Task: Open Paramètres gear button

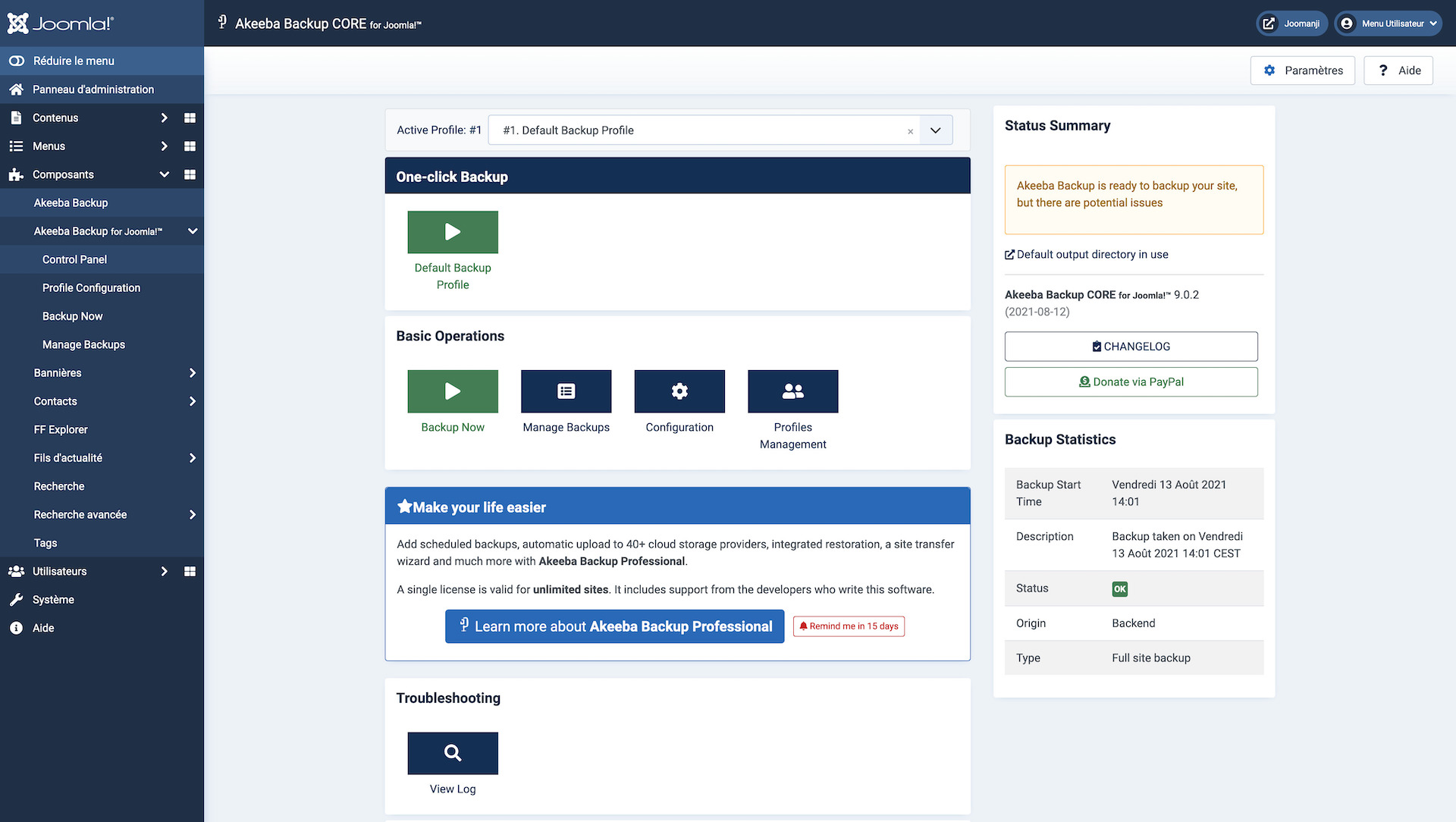Action: pyautogui.click(x=1303, y=71)
